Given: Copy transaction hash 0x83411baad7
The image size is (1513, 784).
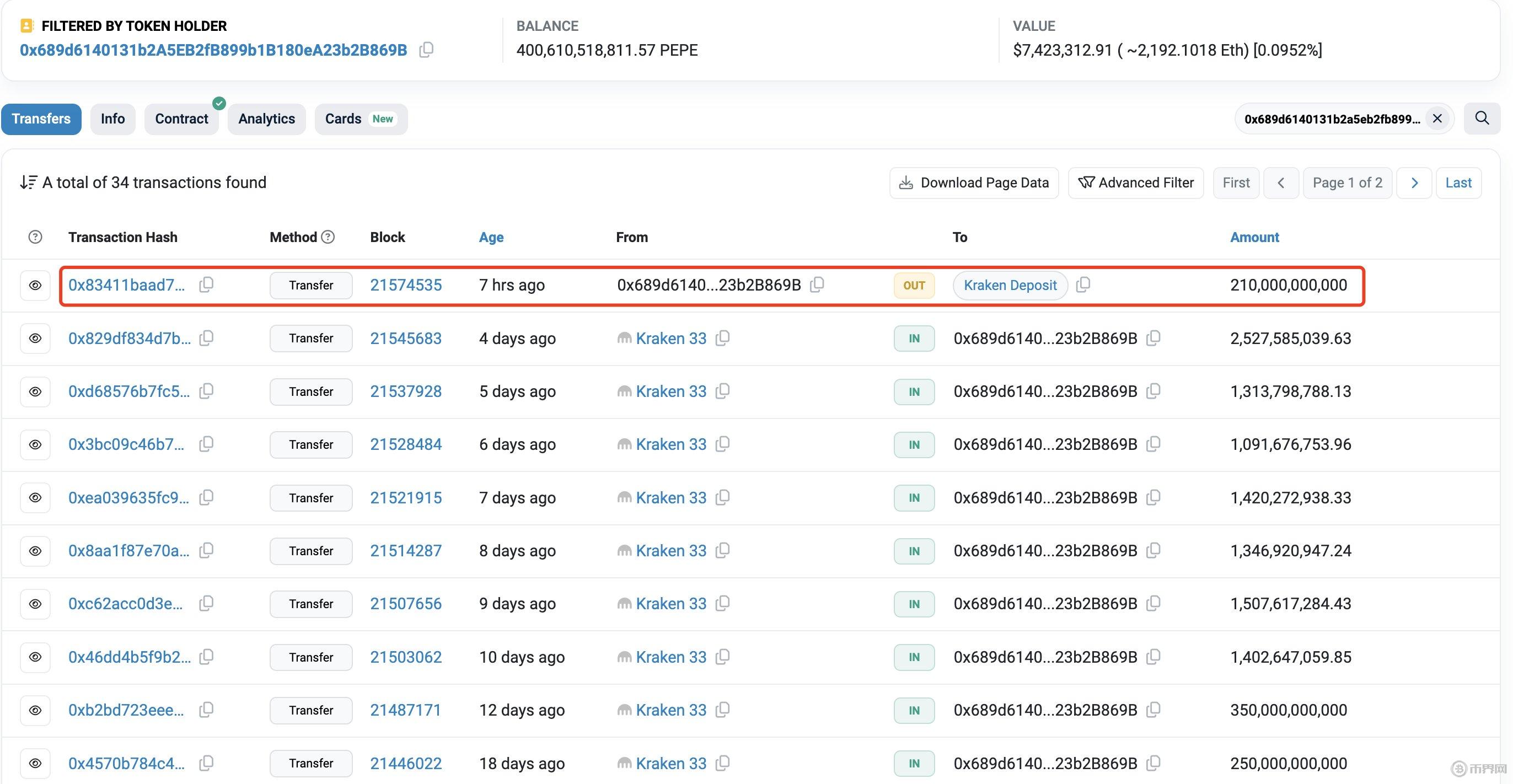Looking at the screenshot, I should 206,285.
